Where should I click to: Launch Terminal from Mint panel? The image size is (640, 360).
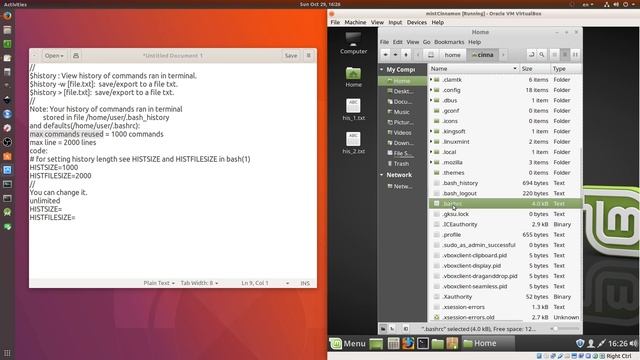click(x=423, y=344)
